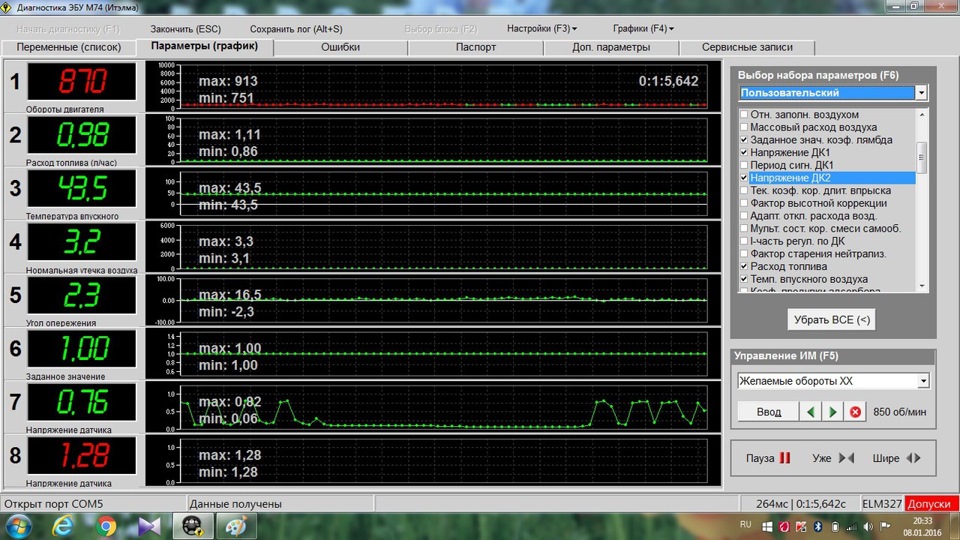Toggle the highlighted Напряжение ДК2 checkbox
Viewport: 960px width, 540px height.
[744, 178]
